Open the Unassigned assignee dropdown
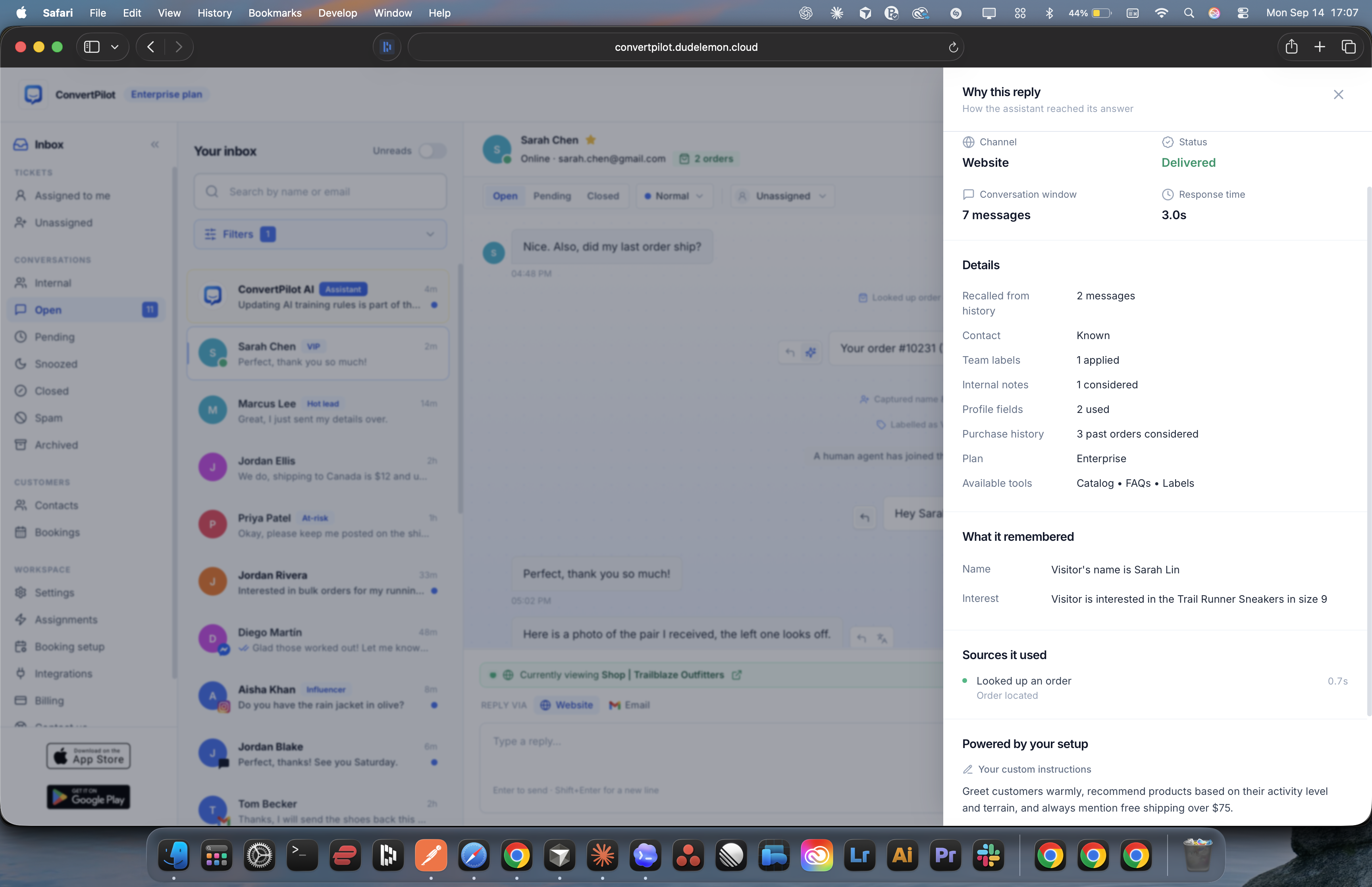The image size is (1372, 887). click(782, 196)
